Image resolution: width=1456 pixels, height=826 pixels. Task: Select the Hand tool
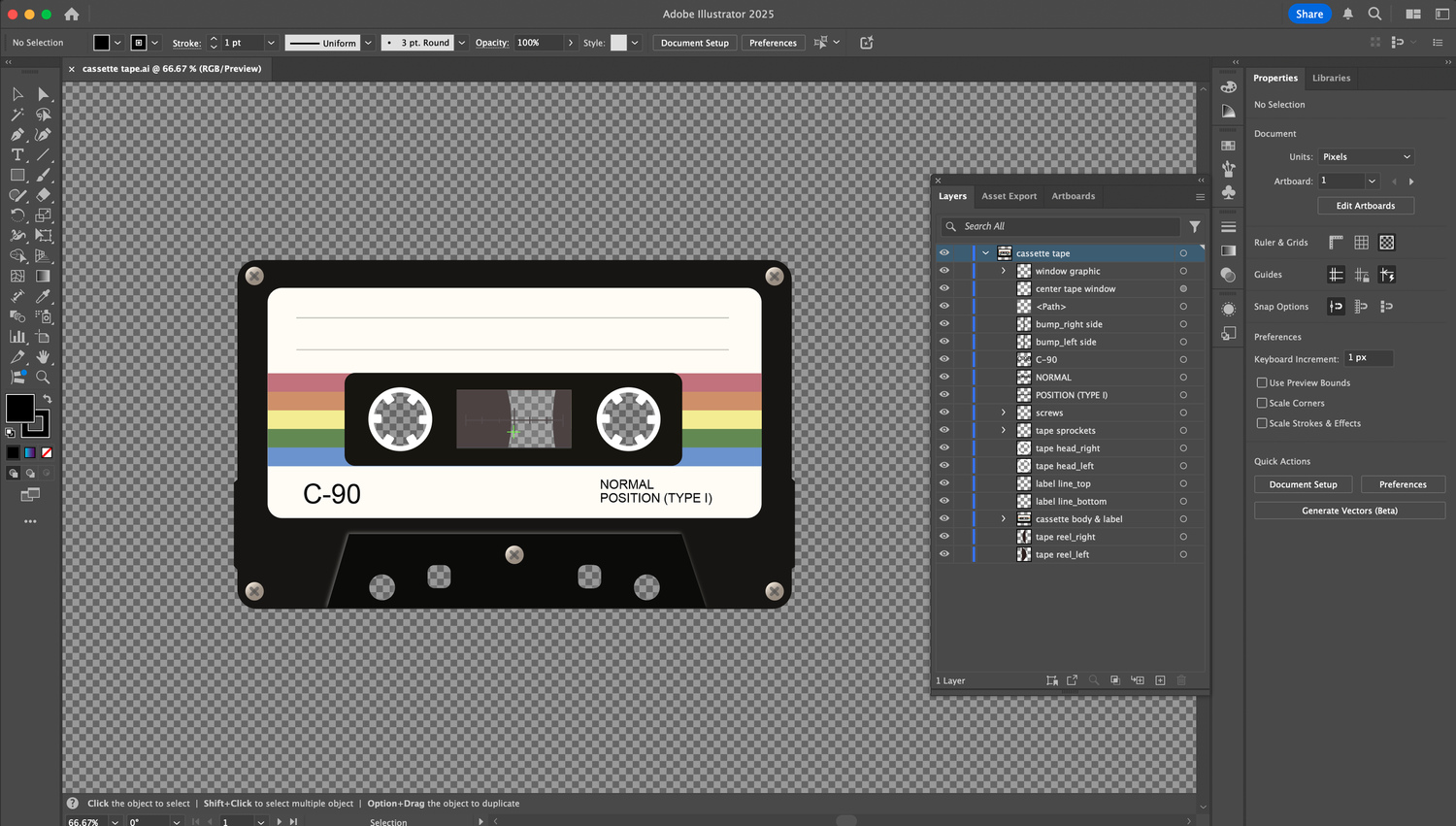coord(43,357)
